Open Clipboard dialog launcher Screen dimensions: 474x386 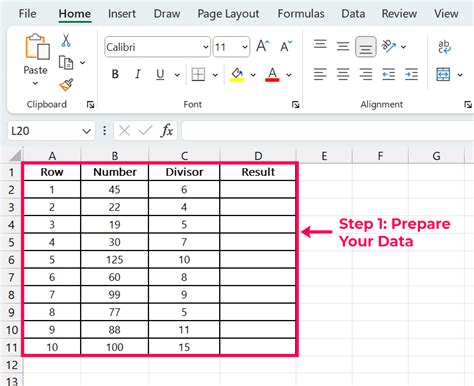[90, 105]
